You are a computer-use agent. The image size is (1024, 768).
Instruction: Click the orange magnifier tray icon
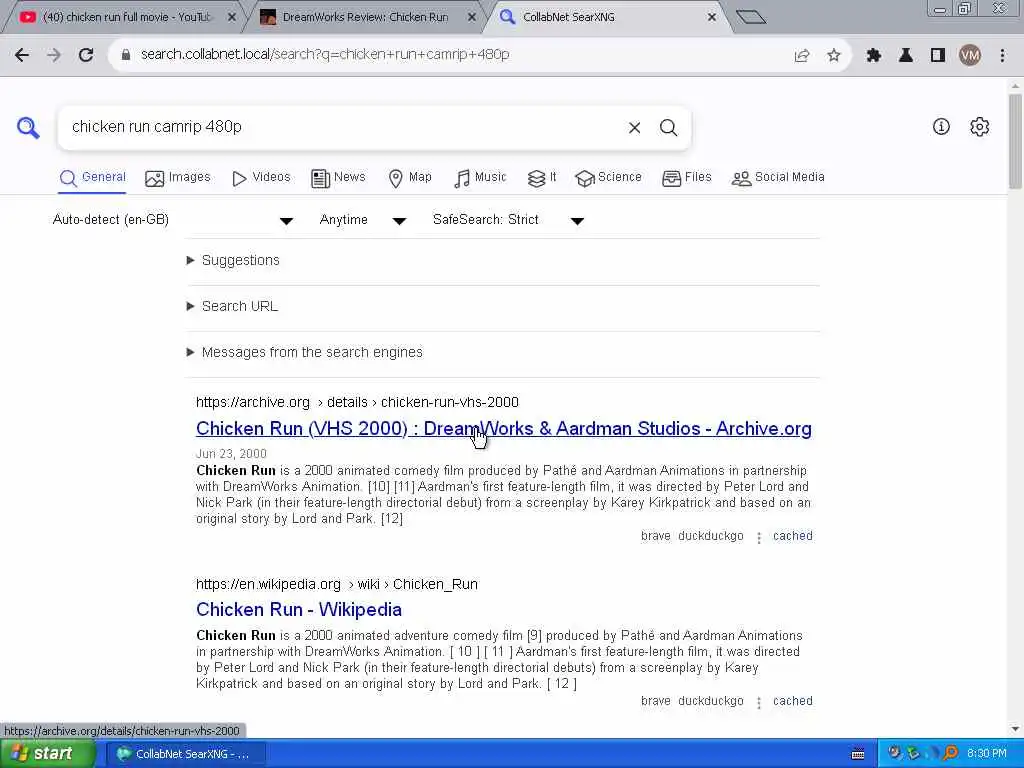coord(950,754)
